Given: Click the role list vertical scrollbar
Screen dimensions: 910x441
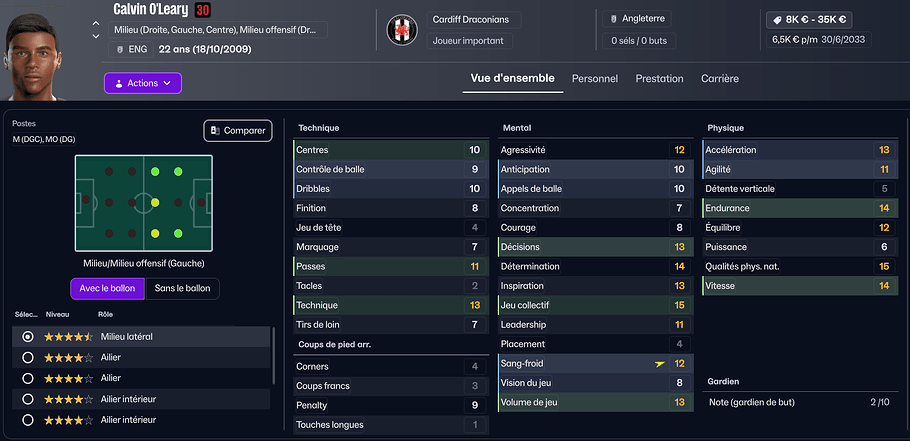Looking at the screenshot, I should [274, 355].
